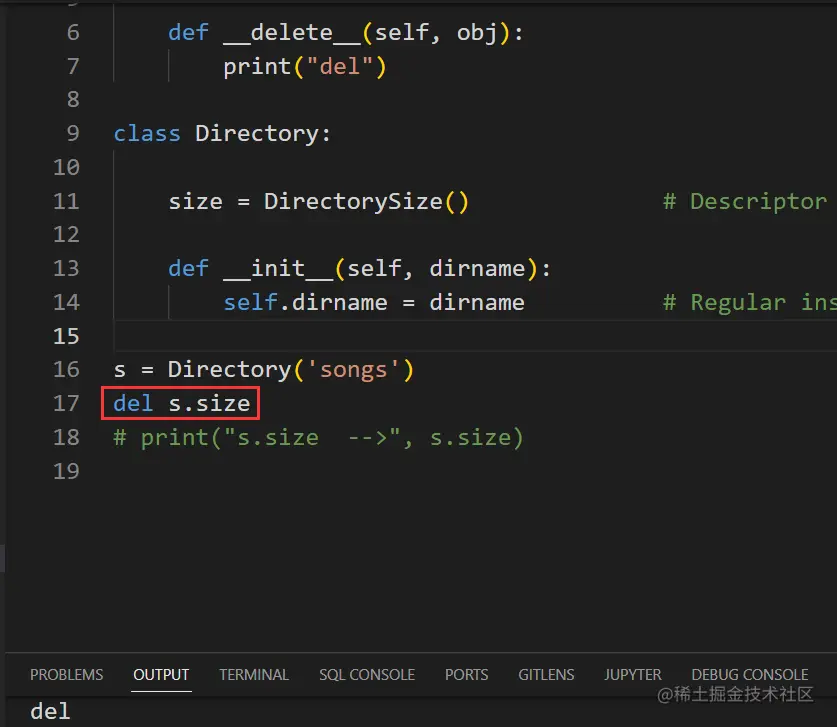837x727 pixels.
Task: Switch to the JUPYTER tab
Action: (633, 675)
